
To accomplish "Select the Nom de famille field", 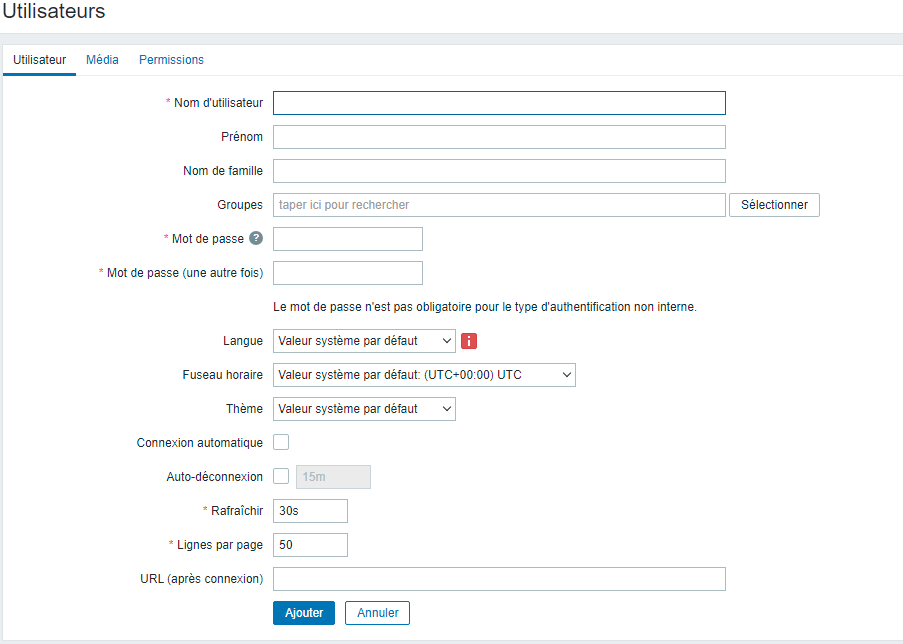I will pos(499,171).
